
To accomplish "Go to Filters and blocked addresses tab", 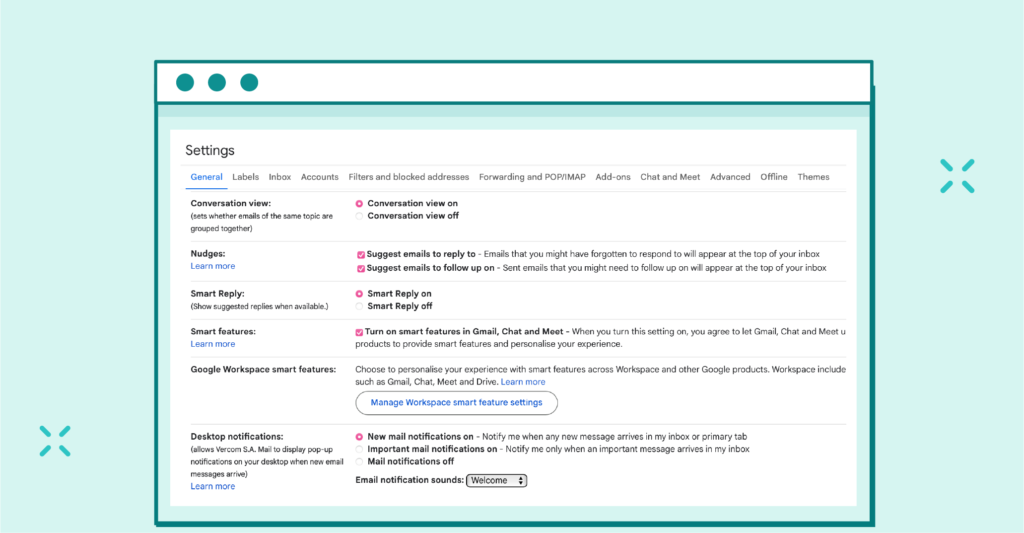I will (408, 177).
